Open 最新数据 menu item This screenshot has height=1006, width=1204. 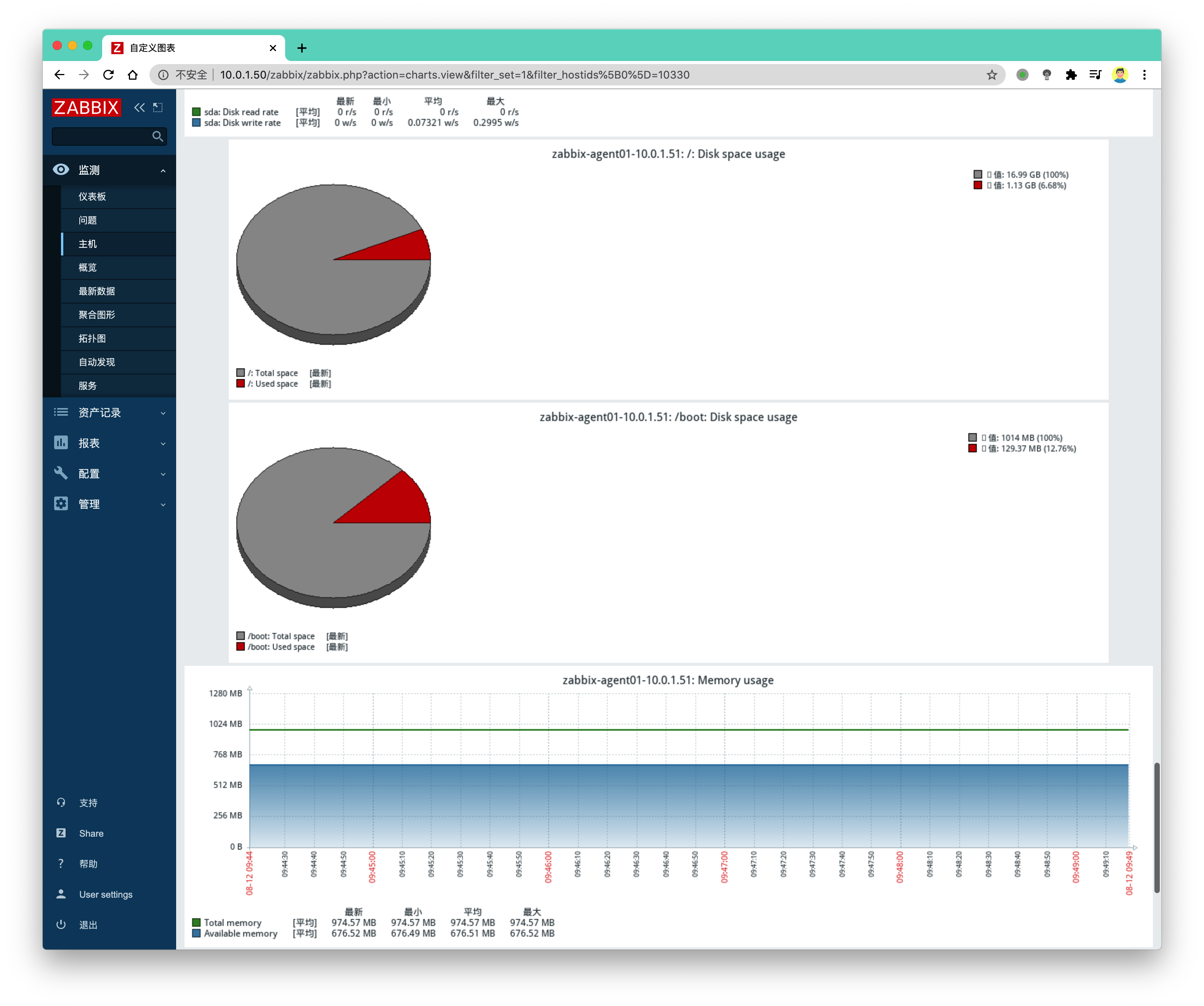click(118, 291)
